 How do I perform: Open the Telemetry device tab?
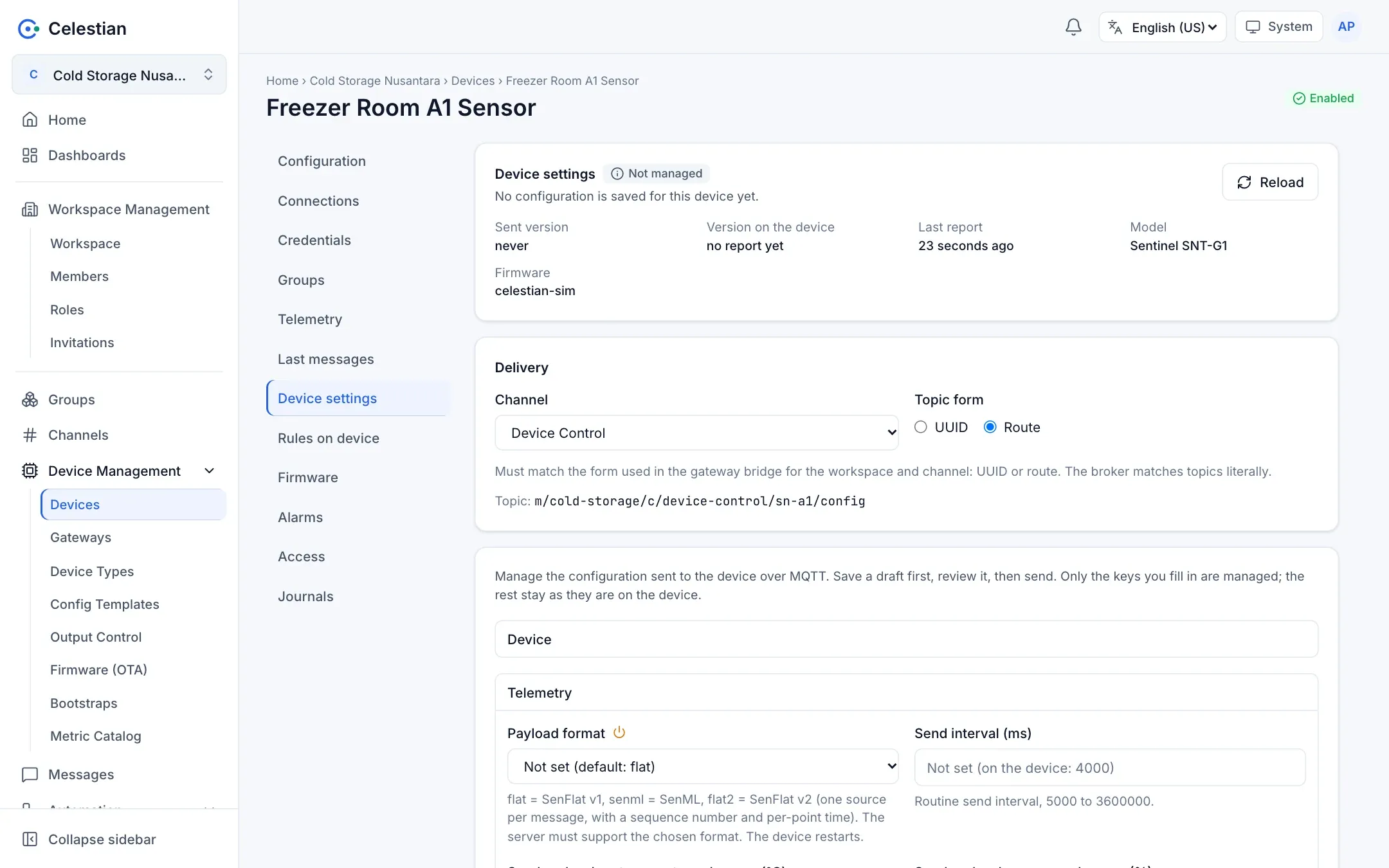[x=310, y=320]
